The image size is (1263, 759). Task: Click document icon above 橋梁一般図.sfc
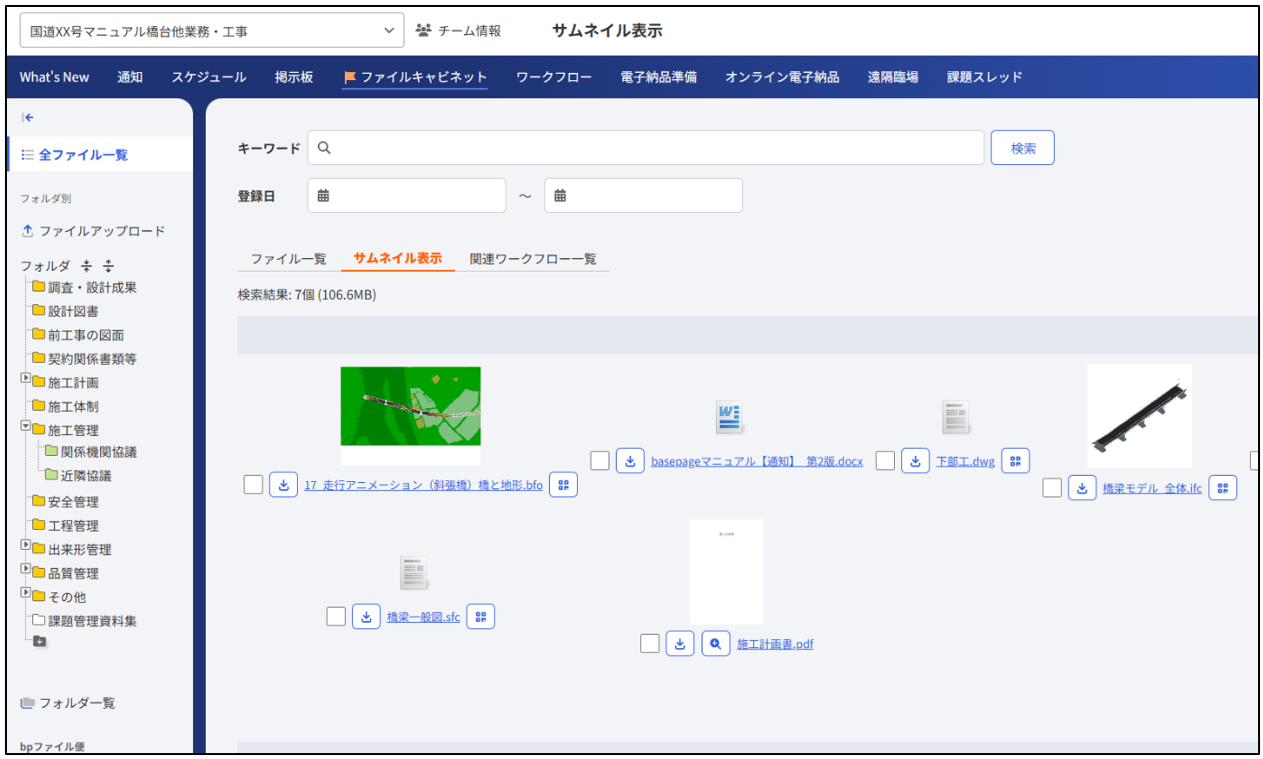pos(413,573)
